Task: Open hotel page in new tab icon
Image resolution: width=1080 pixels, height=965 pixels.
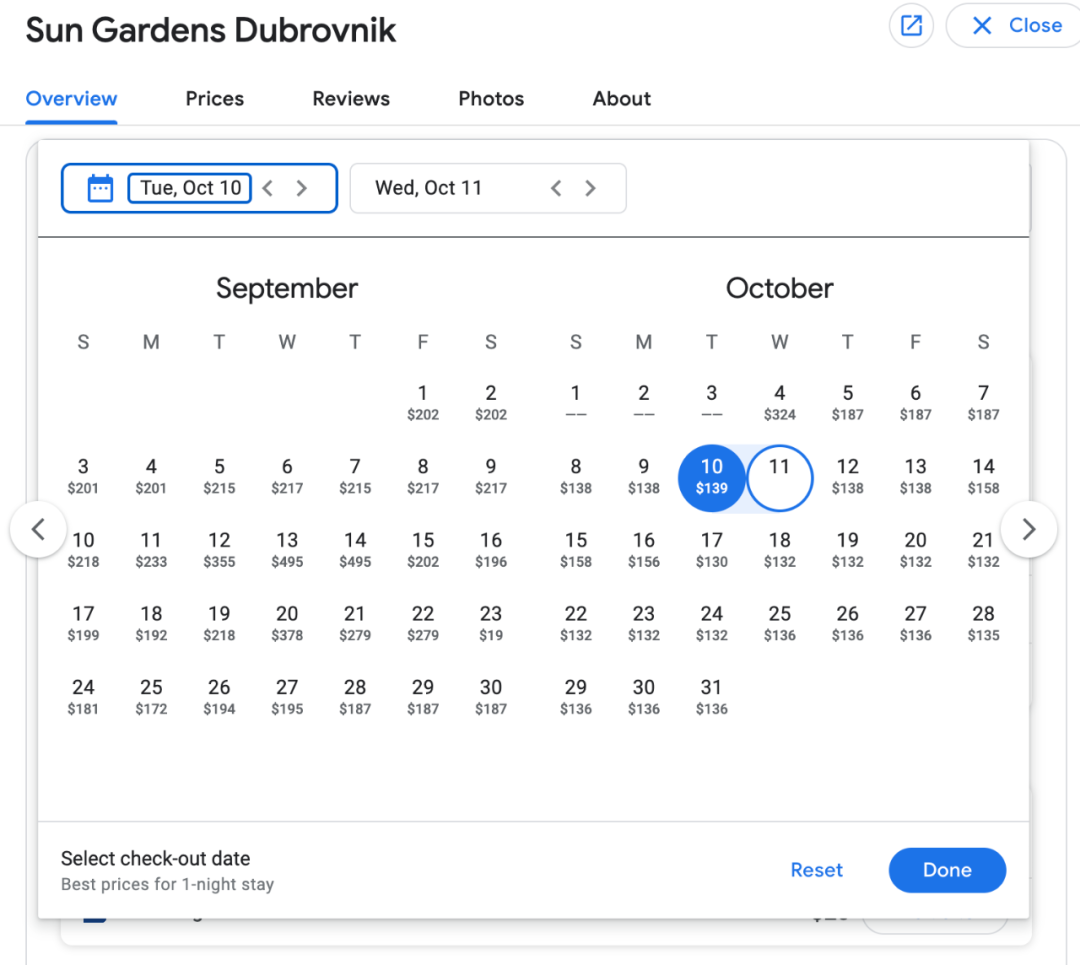Action: point(911,26)
